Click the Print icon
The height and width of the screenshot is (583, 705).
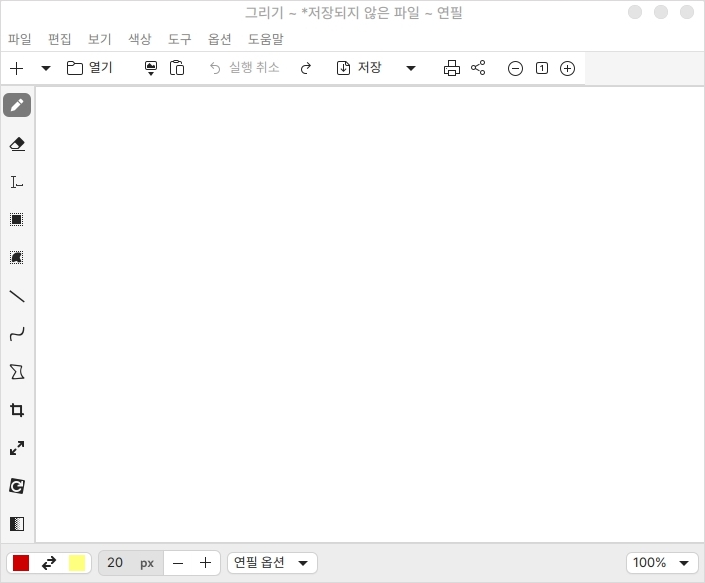click(452, 68)
